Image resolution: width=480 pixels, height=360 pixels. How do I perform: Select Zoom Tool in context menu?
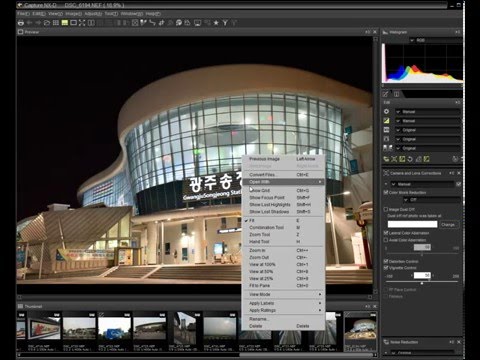283,234
